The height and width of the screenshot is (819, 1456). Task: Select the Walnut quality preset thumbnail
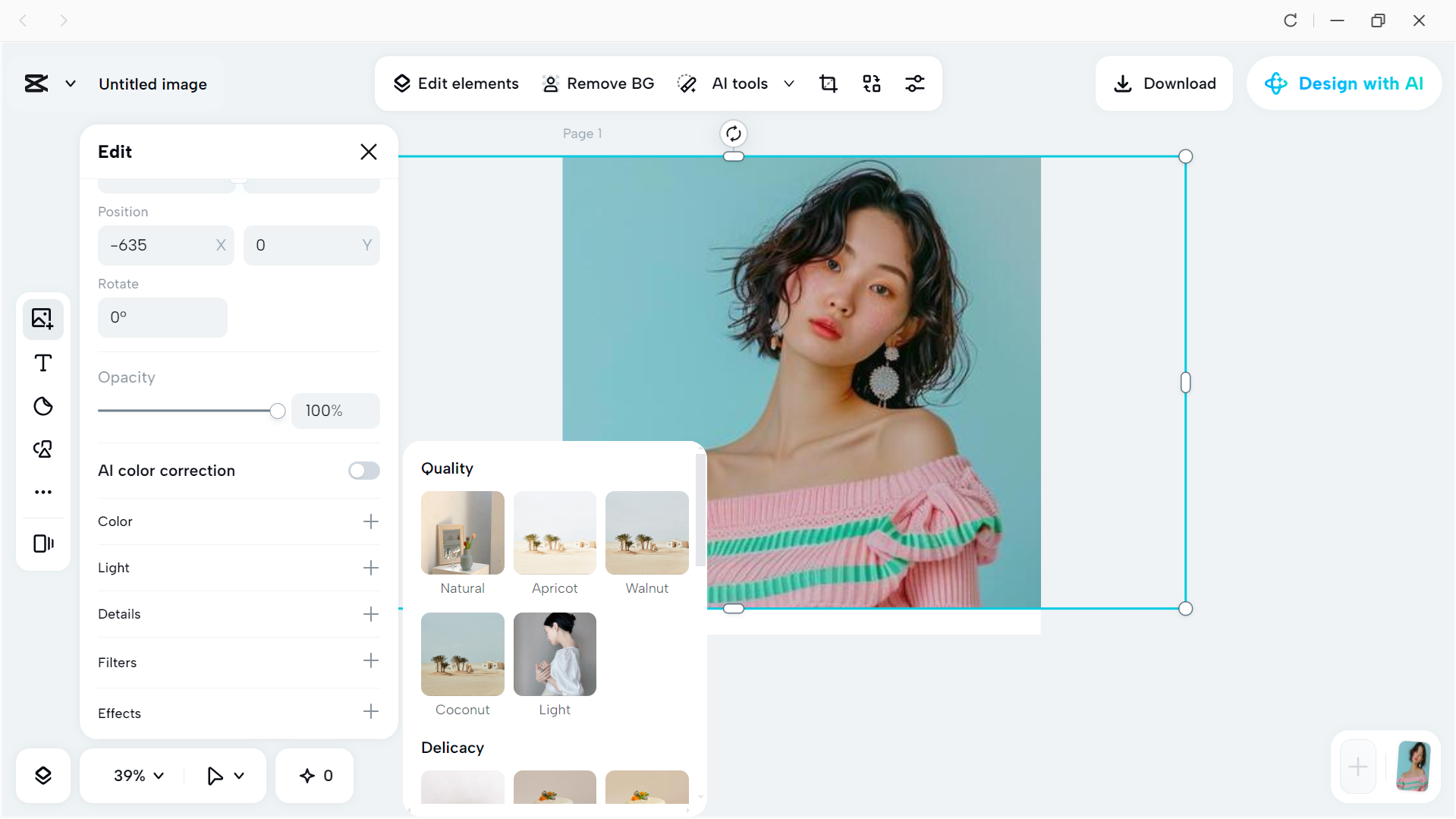[x=646, y=533]
